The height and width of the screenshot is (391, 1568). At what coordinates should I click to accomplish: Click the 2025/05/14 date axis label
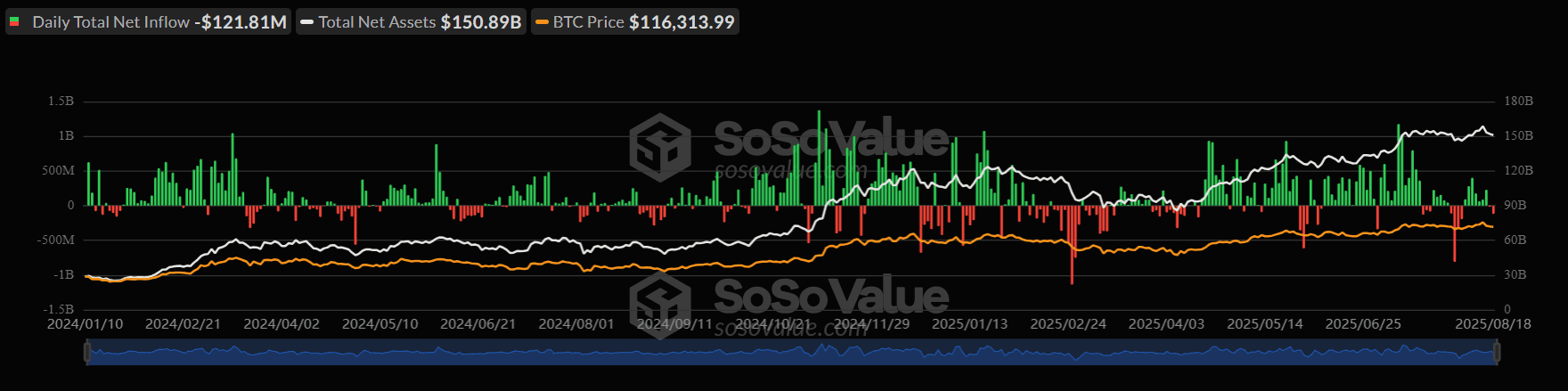pyautogui.click(x=1265, y=324)
